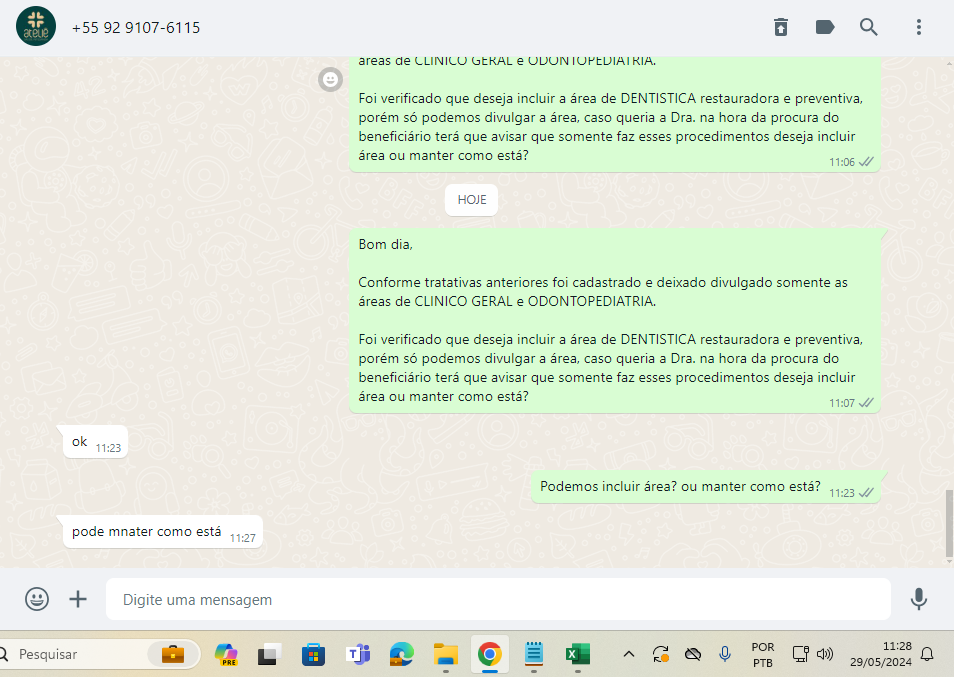Open Task View from the taskbar
Image resolution: width=954 pixels, height=677 pixels.
269,654
